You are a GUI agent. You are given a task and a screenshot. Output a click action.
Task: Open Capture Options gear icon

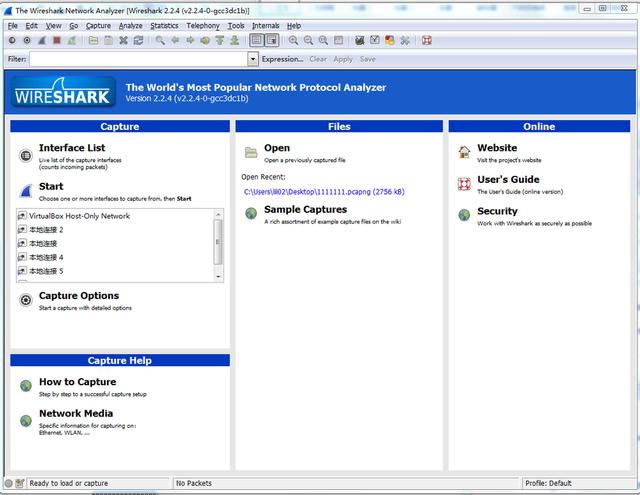[x=26, y=300]
